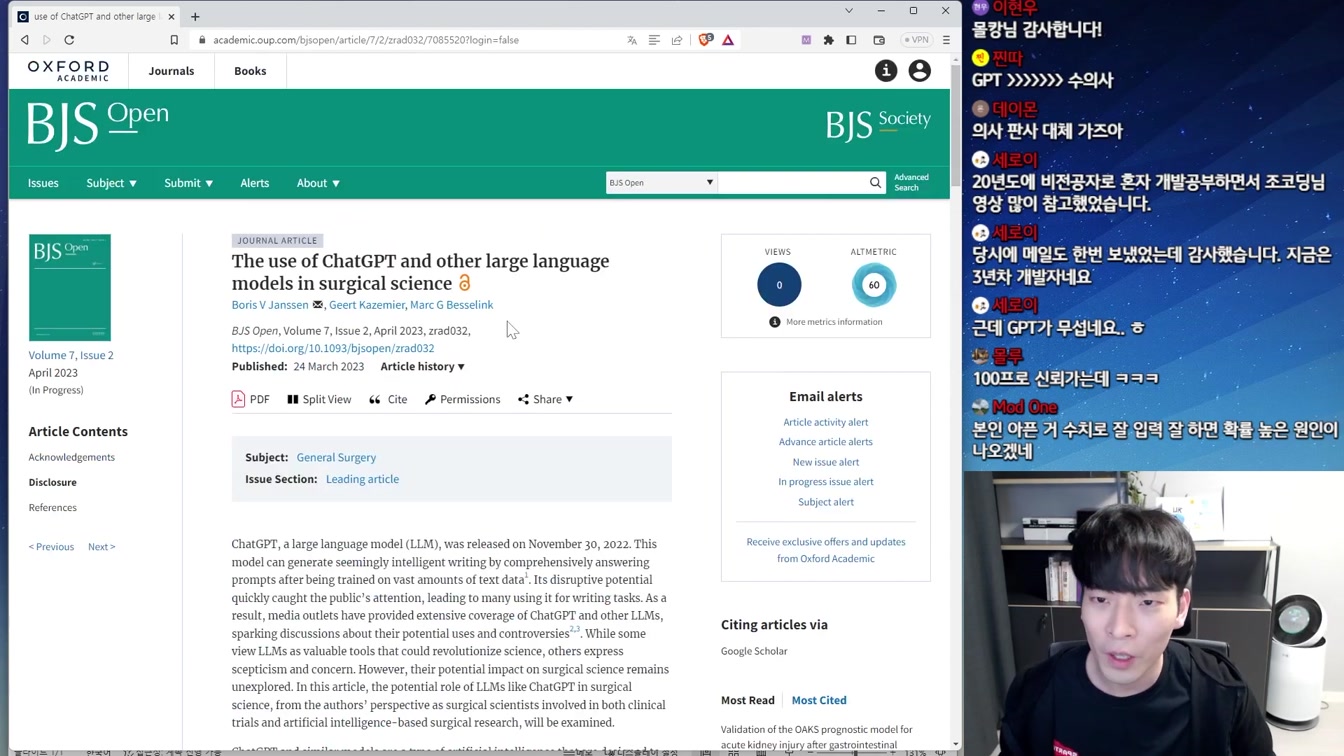
Task: Switch to Most Cited tab
Action: click(819, 700)
